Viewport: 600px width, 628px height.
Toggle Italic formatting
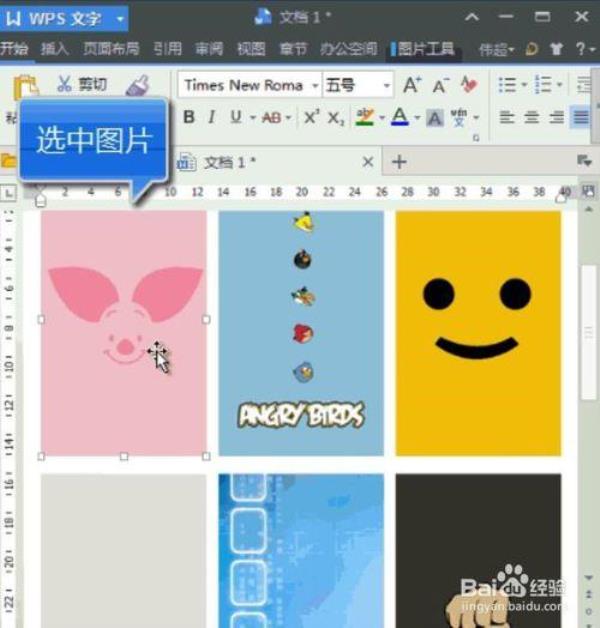[x=212, y=117]
